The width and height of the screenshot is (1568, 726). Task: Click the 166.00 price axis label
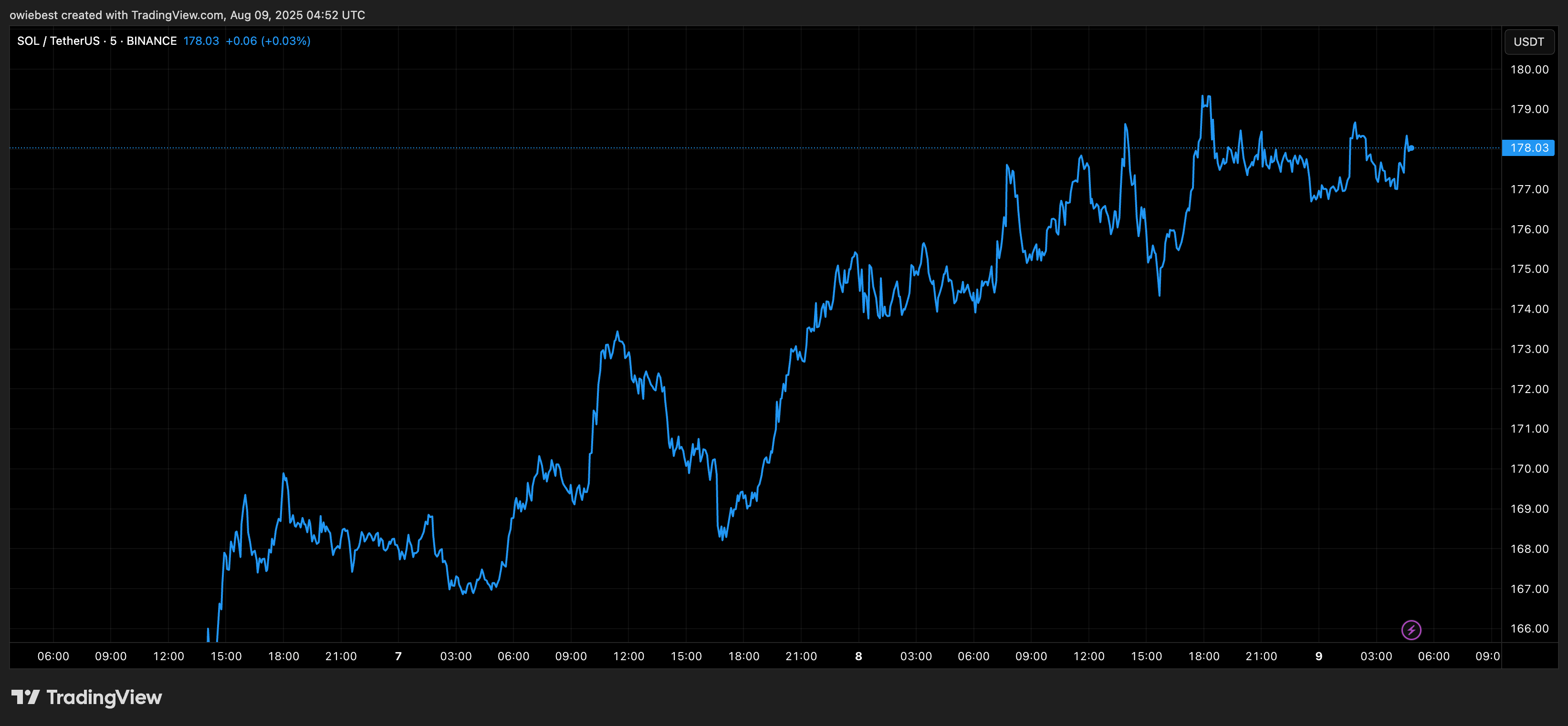[x=1529, y=629]
